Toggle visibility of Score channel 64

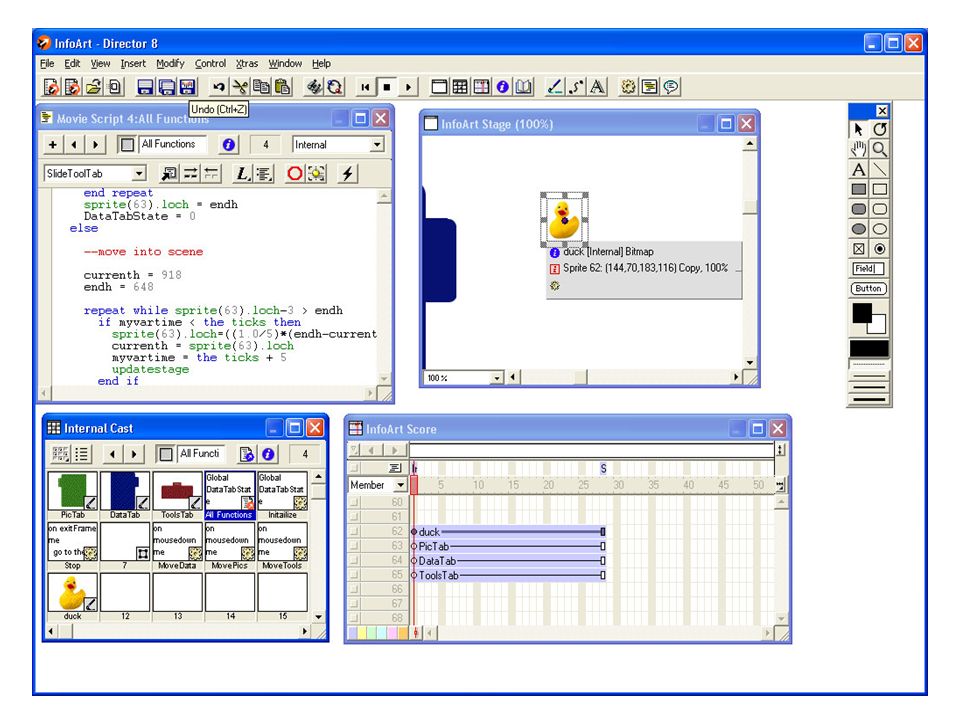tap(354, 560)
